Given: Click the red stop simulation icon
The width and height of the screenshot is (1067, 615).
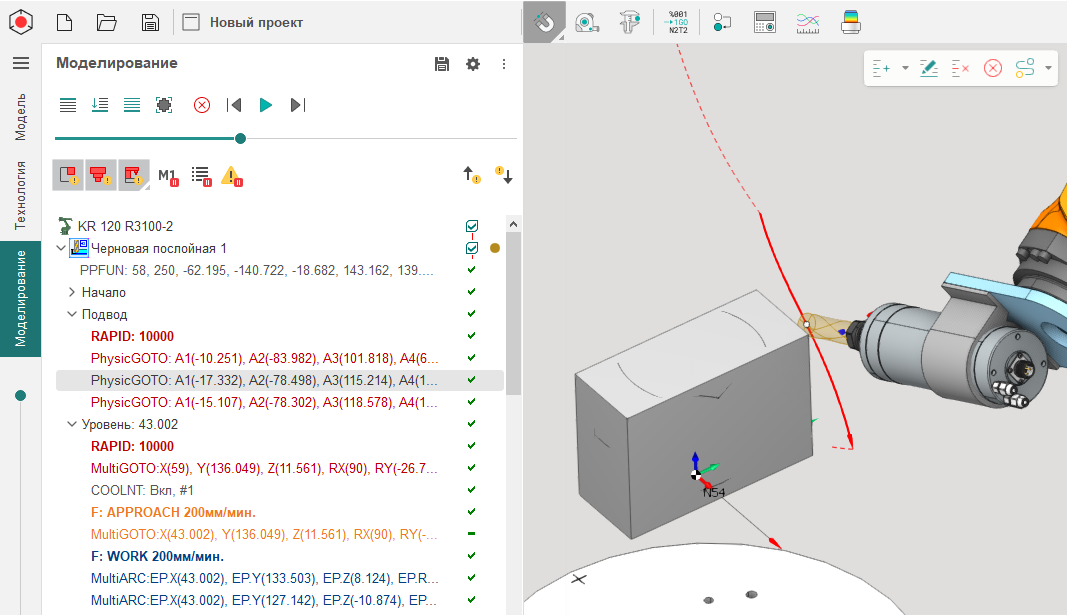Looking at the screenshot, I should pyautogui.click(x=202, y=105).
